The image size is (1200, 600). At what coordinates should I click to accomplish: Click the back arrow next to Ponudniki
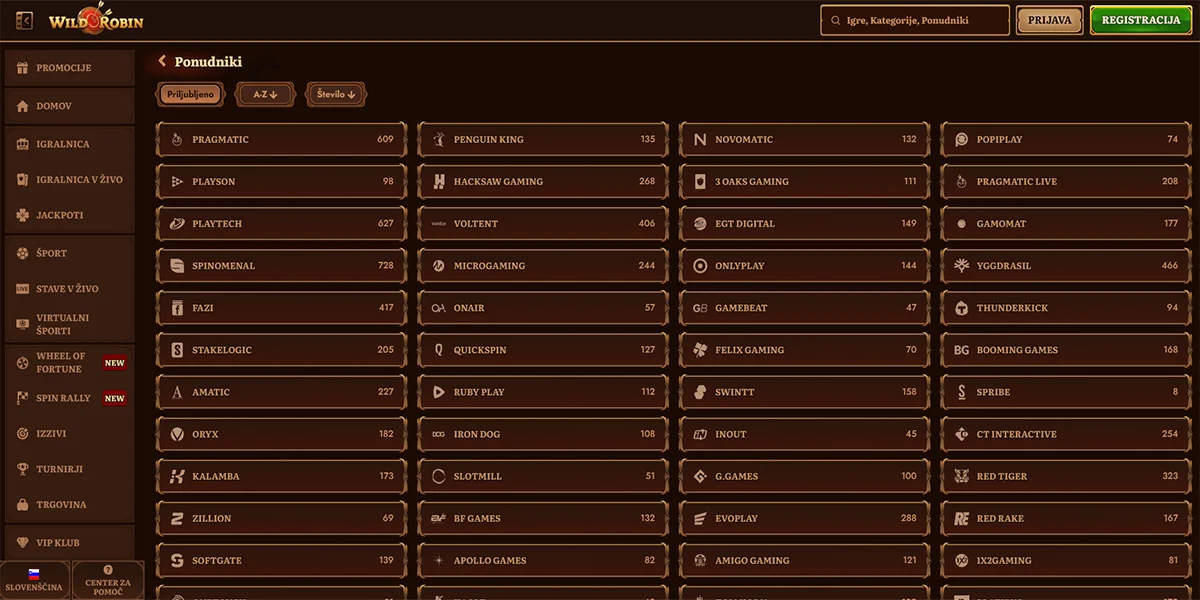click(162, 62)
